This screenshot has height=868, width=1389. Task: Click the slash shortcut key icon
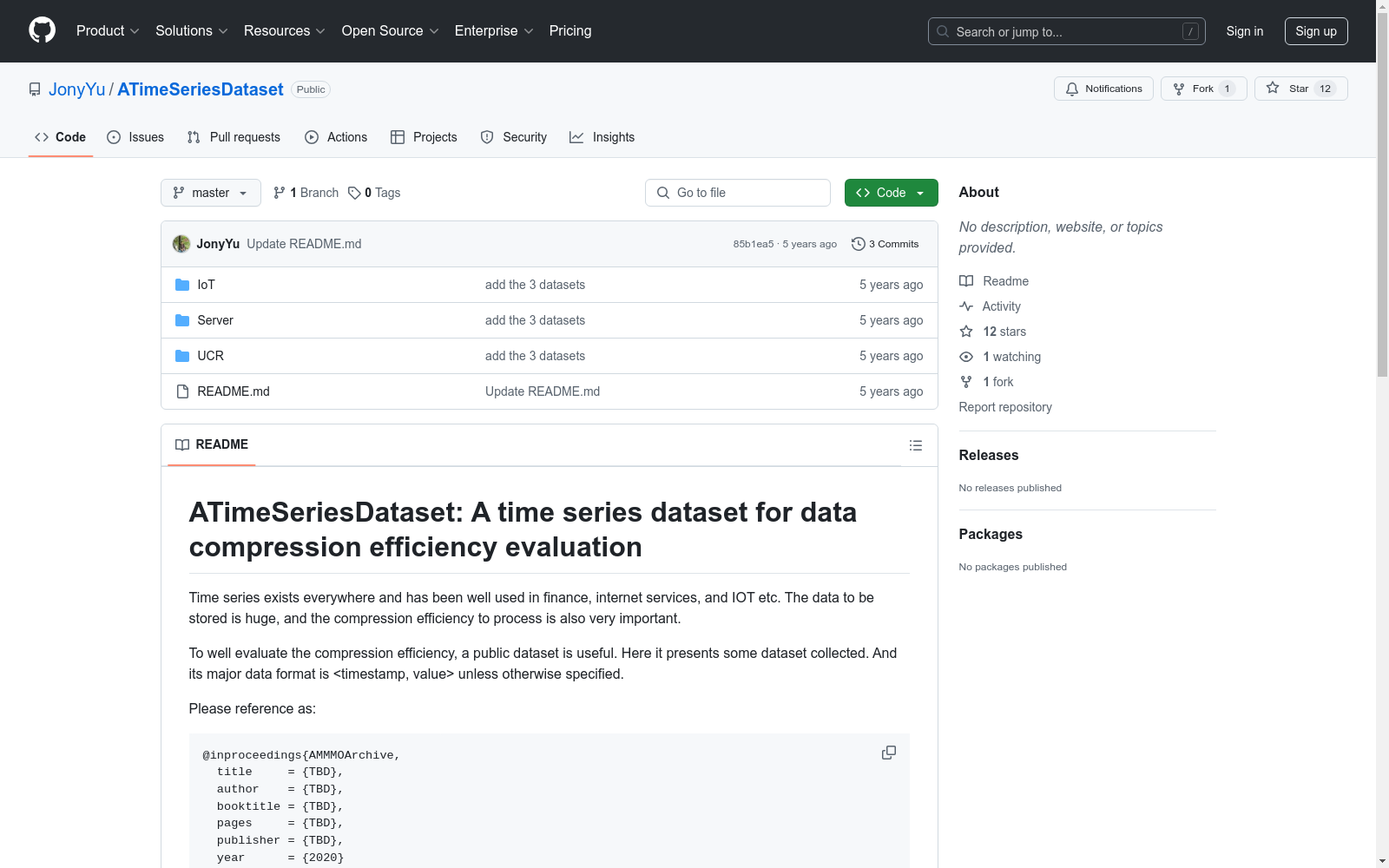1190,31
